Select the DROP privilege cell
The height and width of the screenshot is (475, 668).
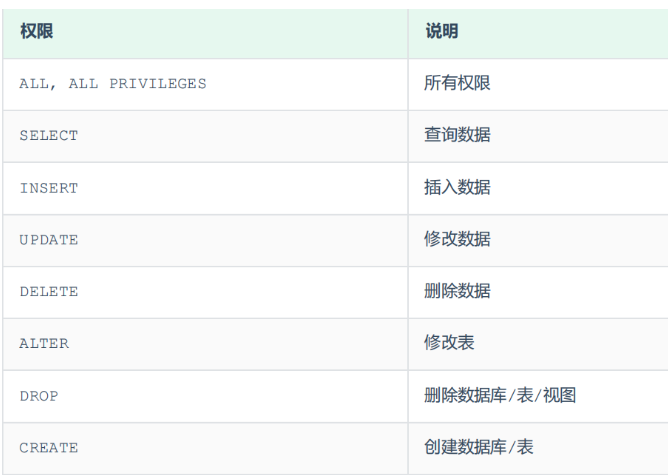pos(39,396)
